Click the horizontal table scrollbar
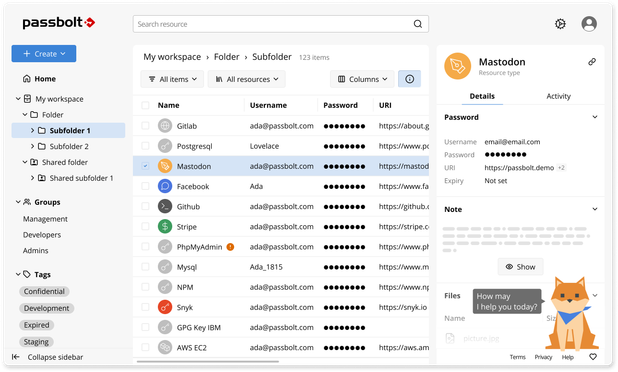 208,361
